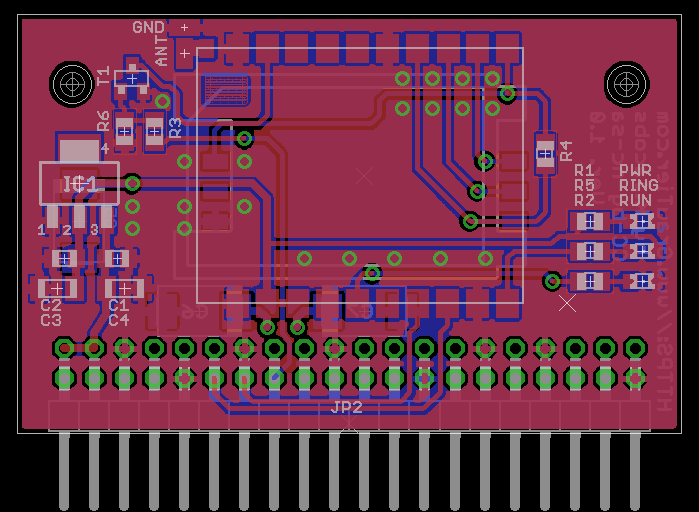The height and width of the screenshot is (512, 699).
Task: Pick the R6 resistor footprint
Action: (x=124, y=131)
